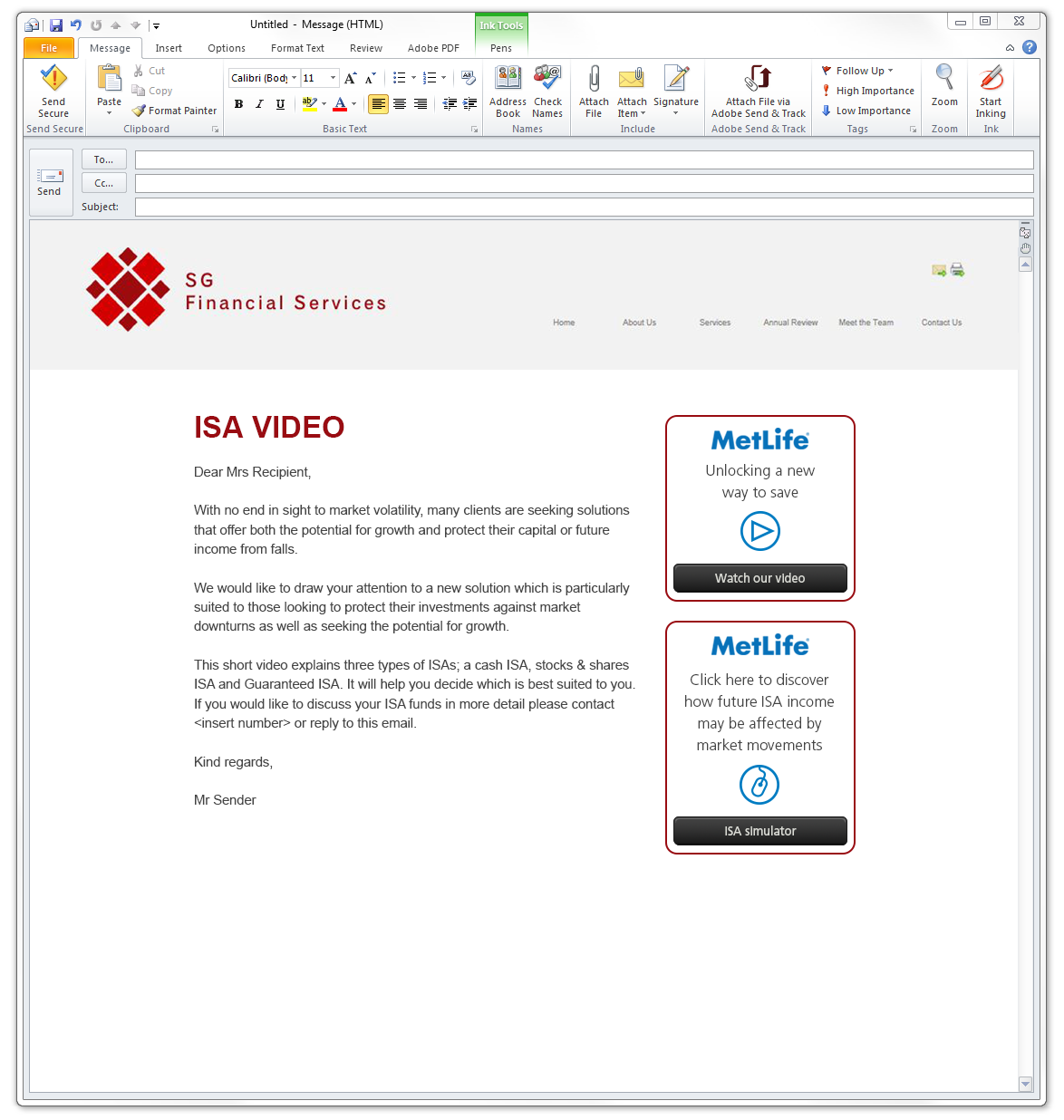The width and height of the screenshot is (1064, 1120).
Task: Switch to the Options tab
Action: 227,48
